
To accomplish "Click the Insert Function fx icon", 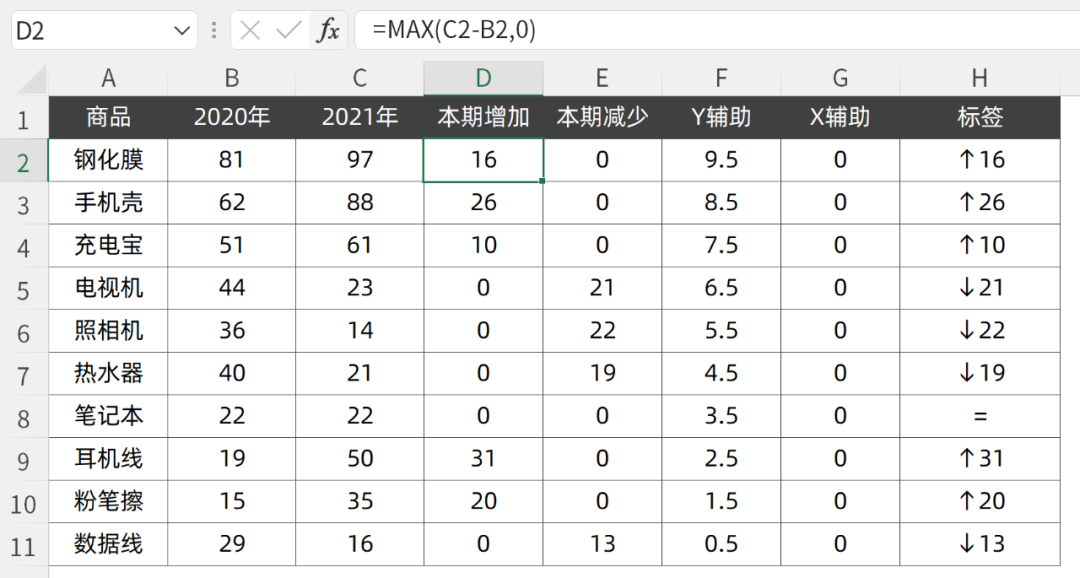I will [x=328, y=31].
